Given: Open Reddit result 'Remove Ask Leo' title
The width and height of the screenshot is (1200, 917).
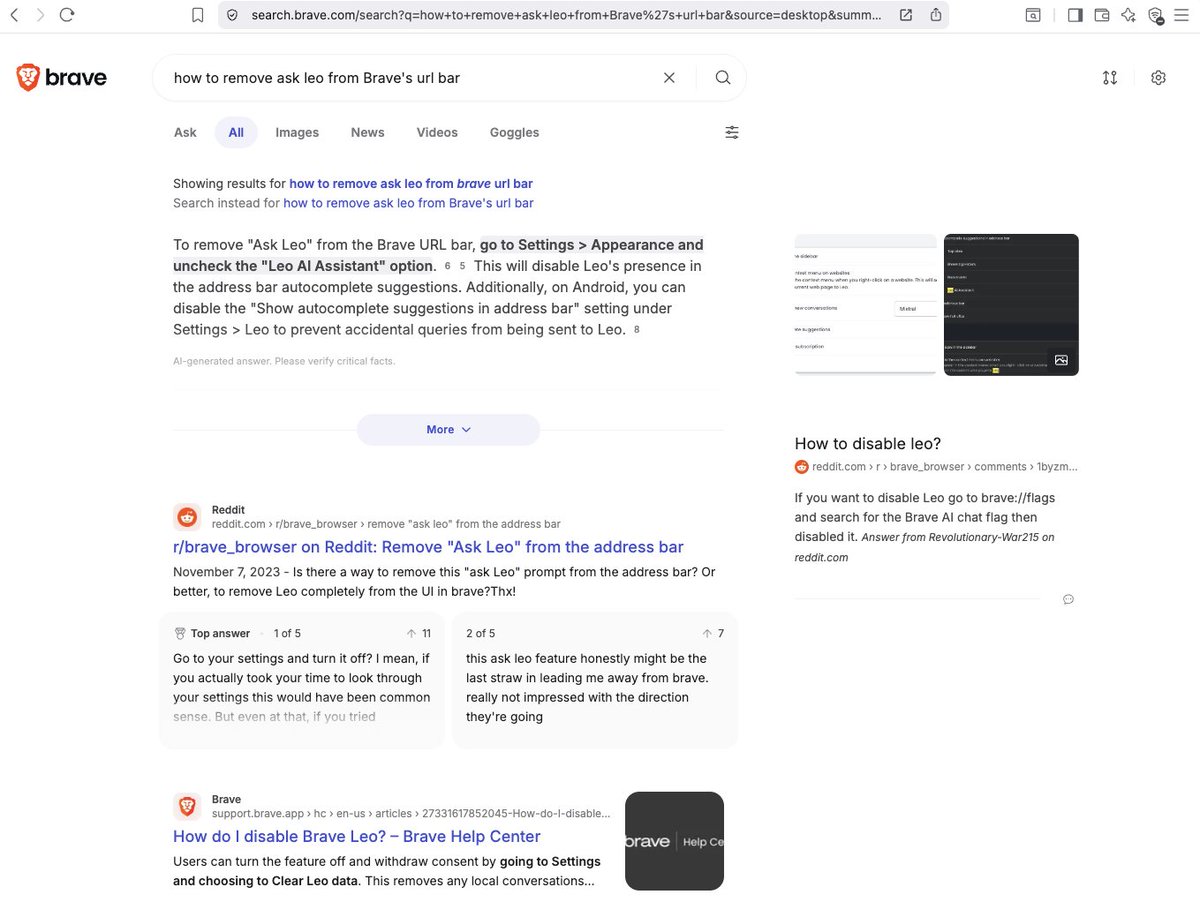Looking at the screenshot, I should pyautogui.click(x=428, y=547).
